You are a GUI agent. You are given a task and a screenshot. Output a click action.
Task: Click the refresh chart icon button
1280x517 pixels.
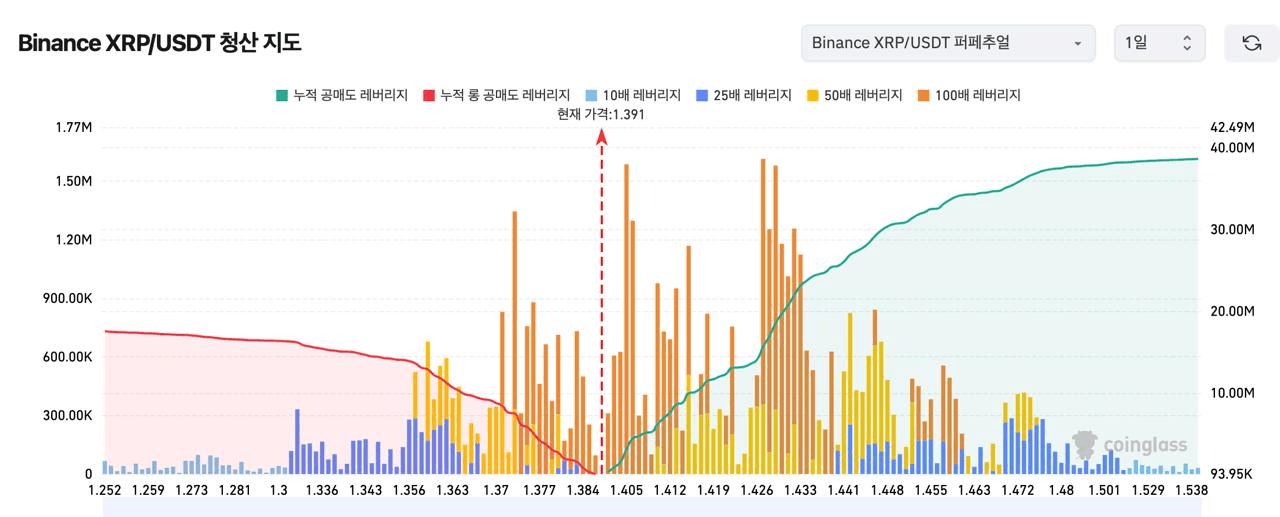[1251, 43]
